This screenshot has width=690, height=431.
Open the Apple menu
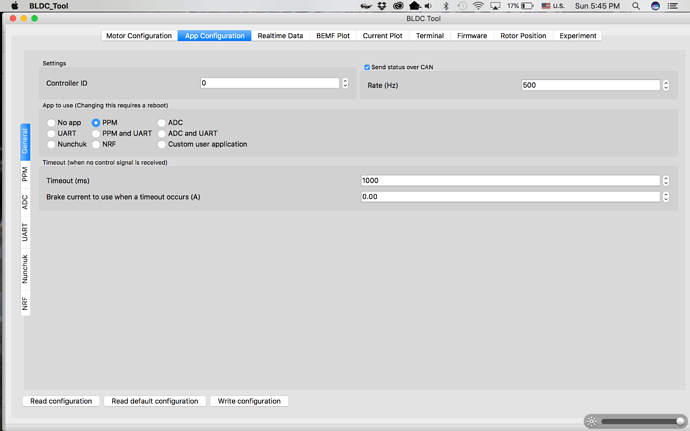point(14,6)
